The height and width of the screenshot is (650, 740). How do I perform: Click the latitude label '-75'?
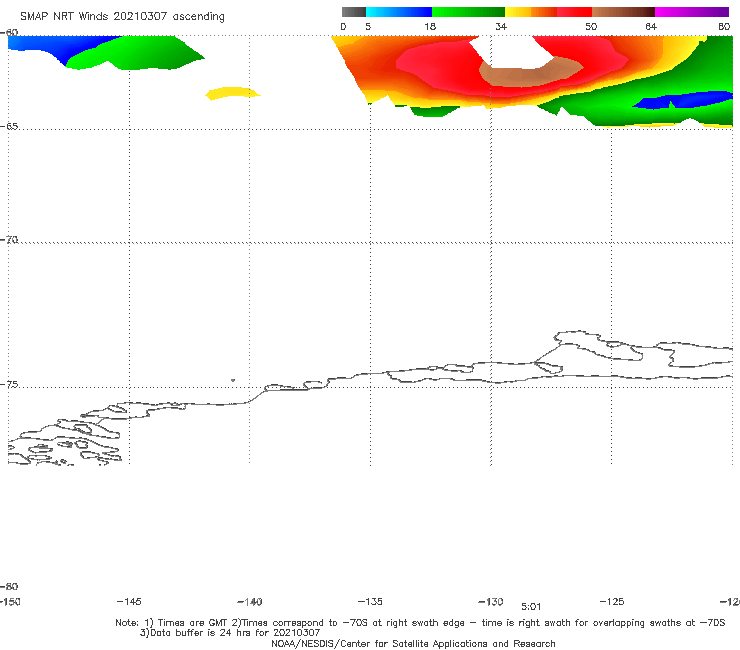click(9, 384)
